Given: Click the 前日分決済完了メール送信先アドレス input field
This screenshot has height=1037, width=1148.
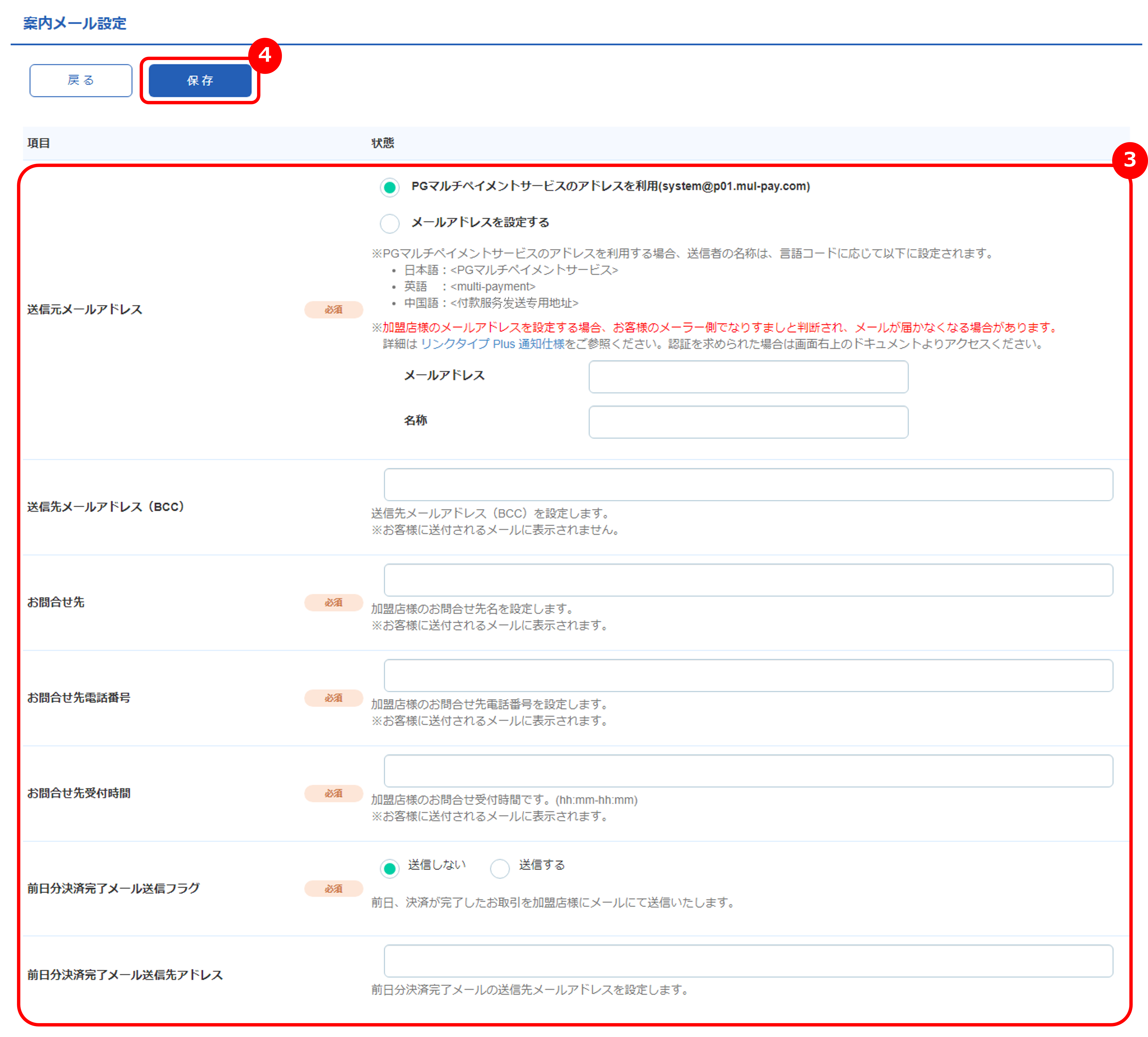Looking at the screenshot, I should 748,961.
